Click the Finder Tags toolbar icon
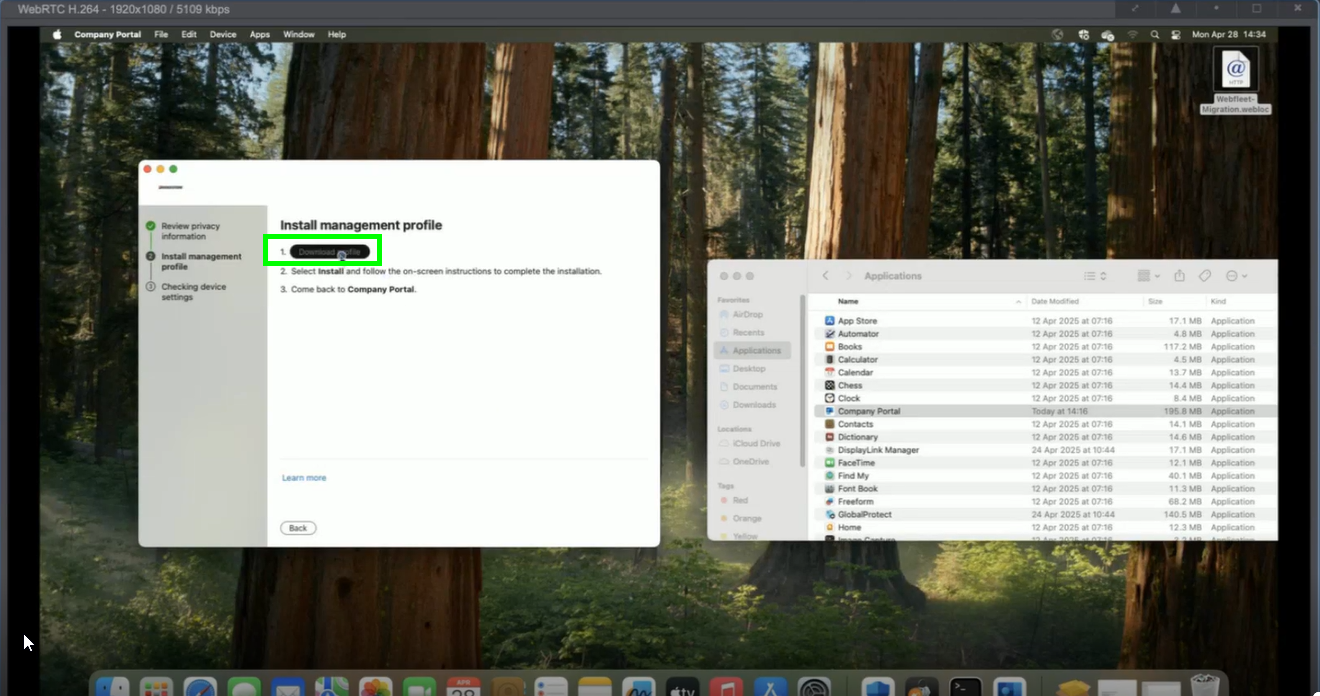The image size is (1320, 696). (1205, 276)
